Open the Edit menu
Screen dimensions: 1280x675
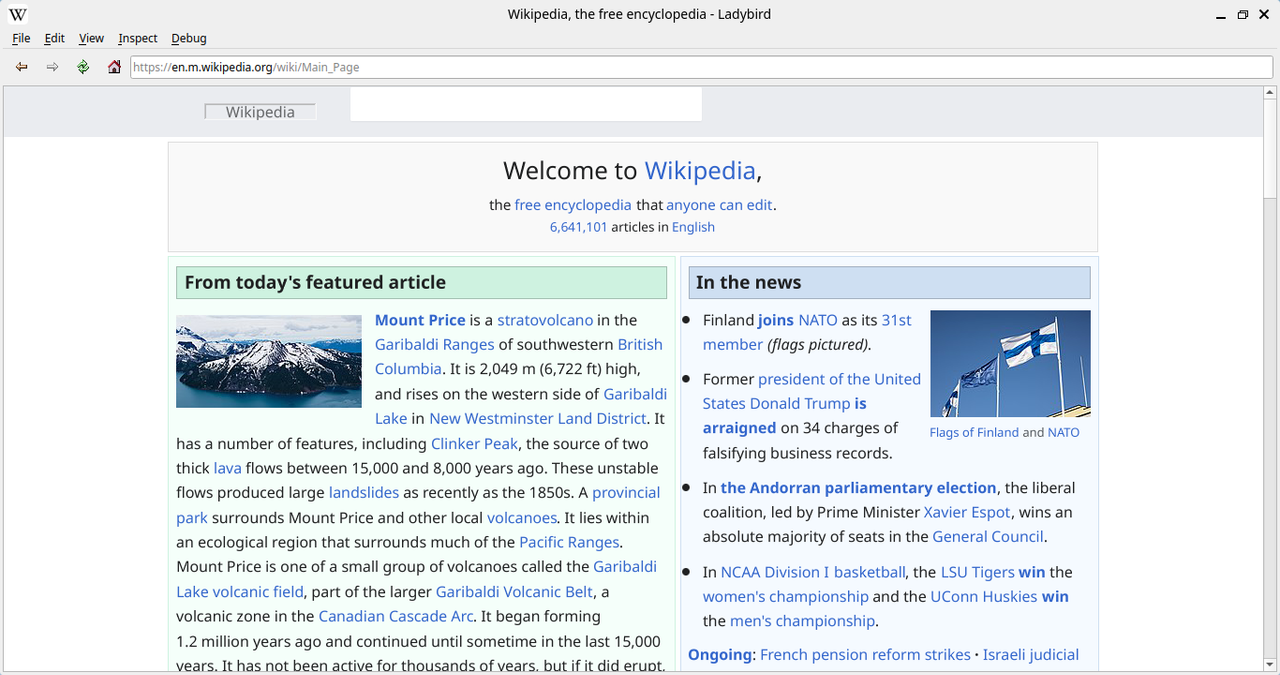click(54, 38)
